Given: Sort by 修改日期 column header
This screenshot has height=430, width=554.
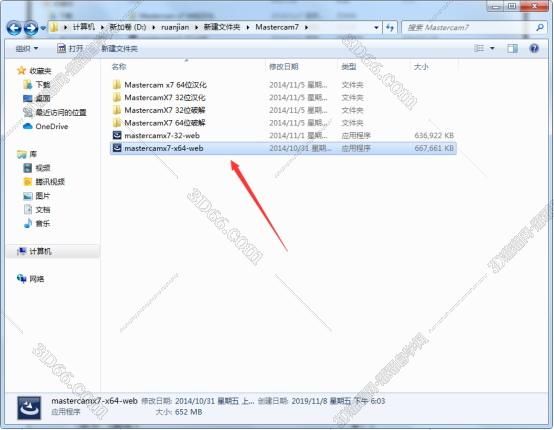Looking at the screenshot, I should [284, 66].
